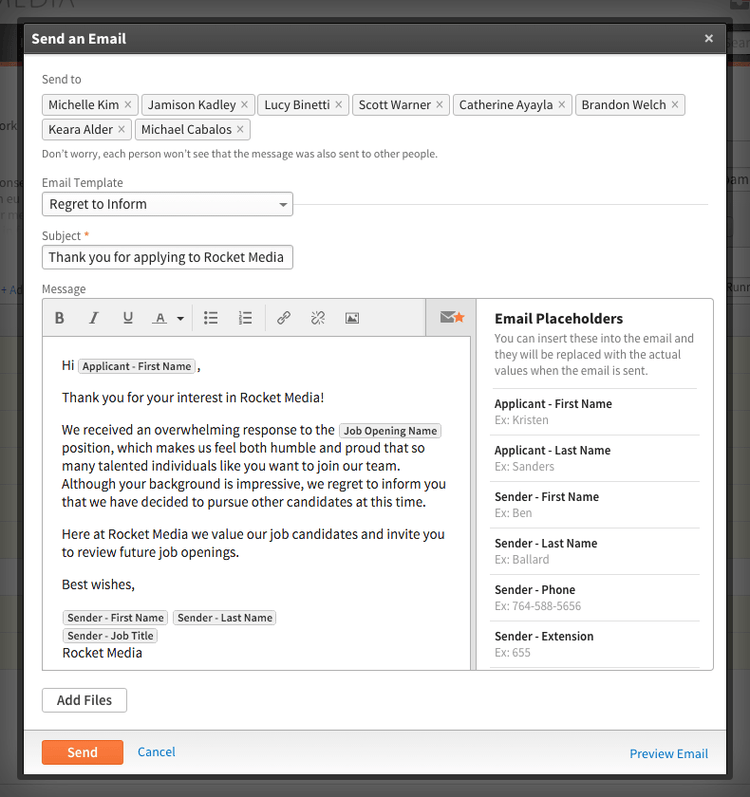Insert Sender - Extension placeholder
Screen dimensions: 750x797
tap(595, 645)
